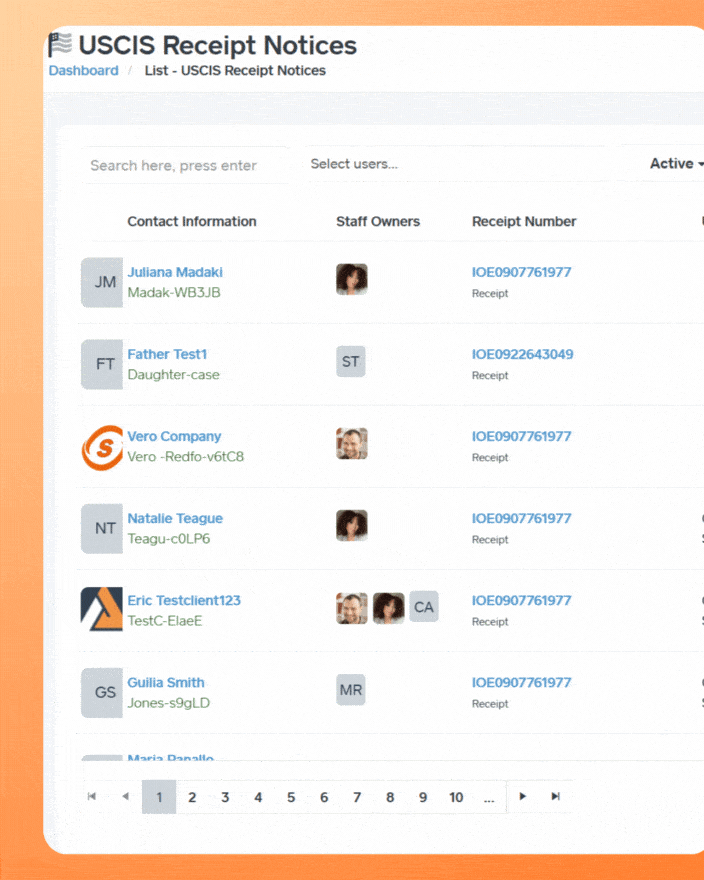Click Eric Testclient123's logo avatar
704x880 pixels.
(x=102, y=609)
